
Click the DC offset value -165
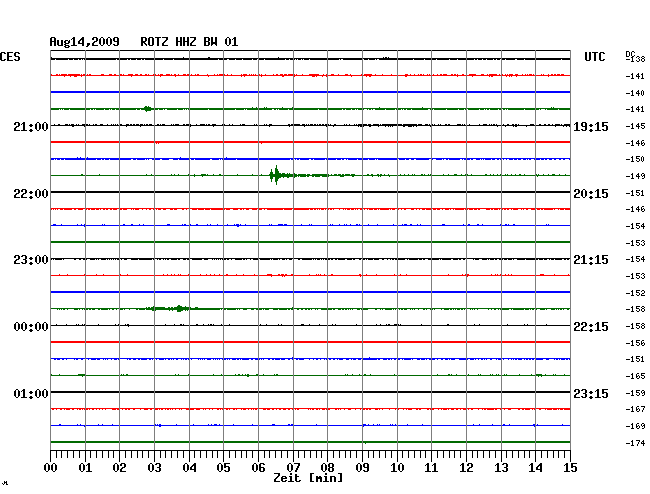tap(635, 376)
